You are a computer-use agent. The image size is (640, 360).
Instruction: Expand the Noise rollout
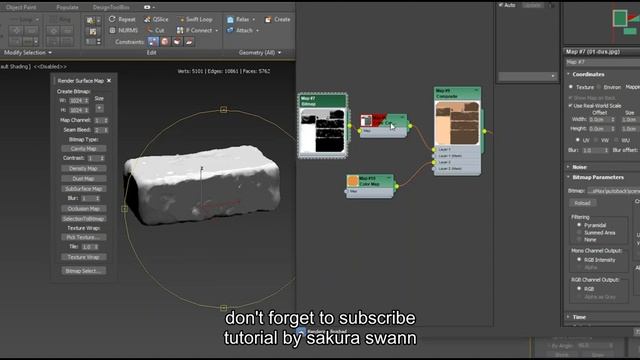click(x=569, y=167)
